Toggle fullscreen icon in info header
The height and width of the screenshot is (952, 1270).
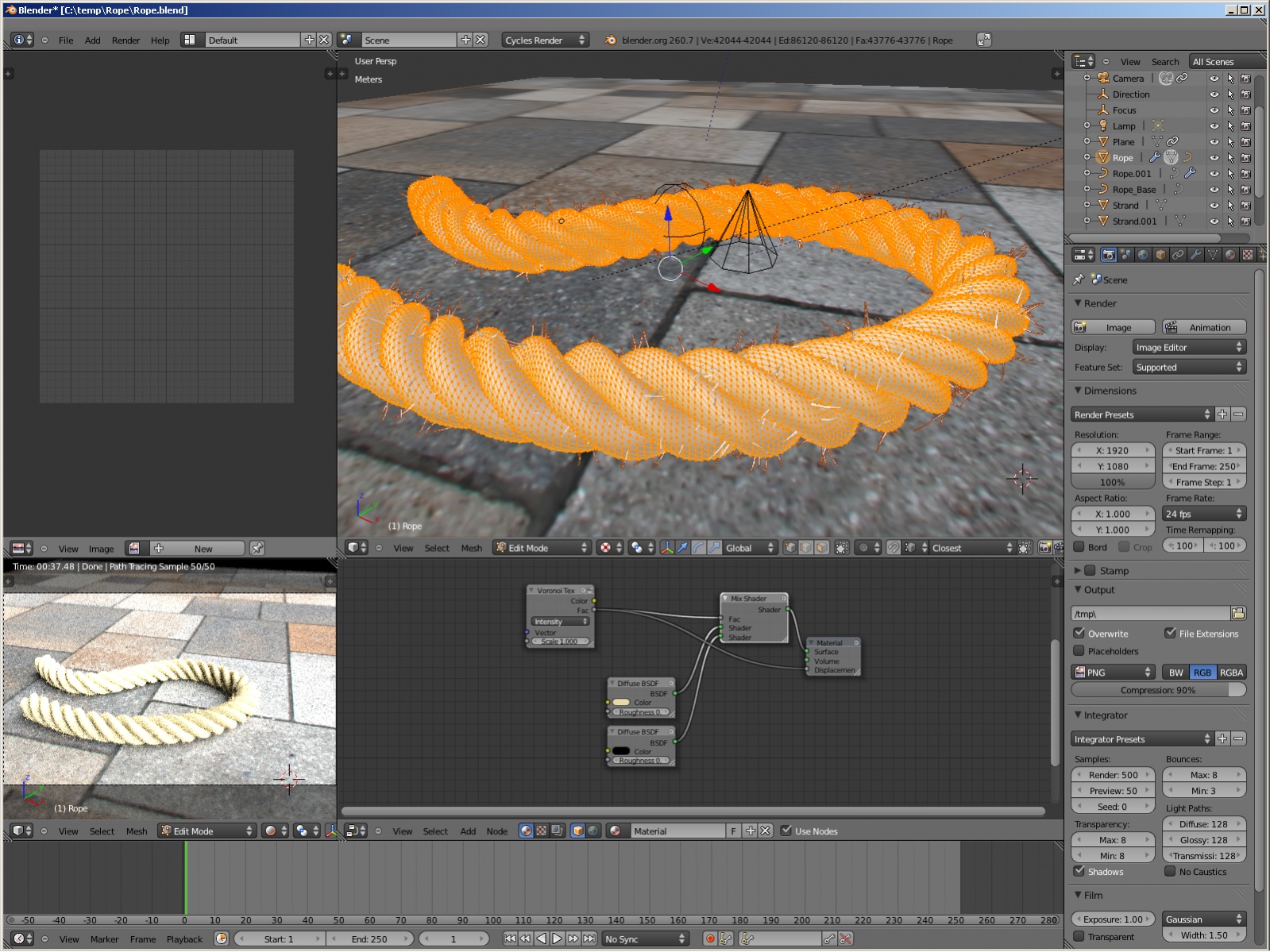[x=984, y=40]
